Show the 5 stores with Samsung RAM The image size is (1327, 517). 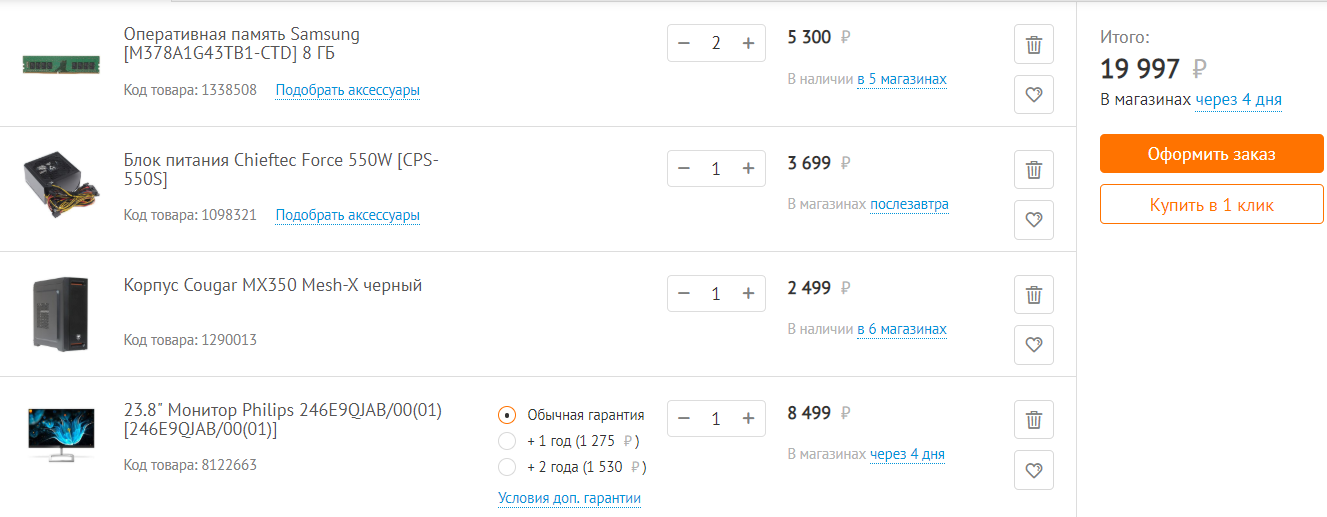tap(901, 79)
